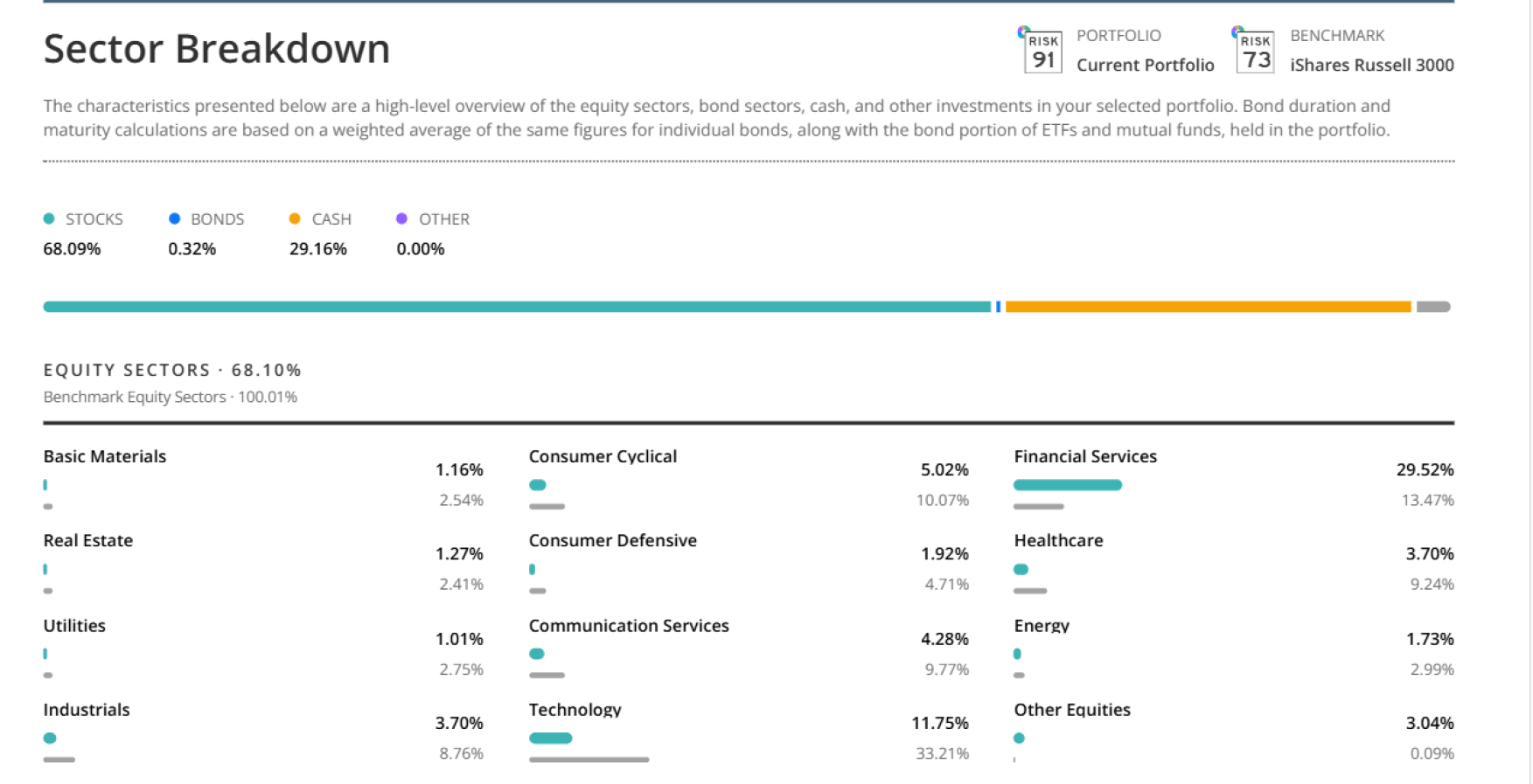
Task: Click the Other Equities teal dot indicator
Action: coord(1019,738)
